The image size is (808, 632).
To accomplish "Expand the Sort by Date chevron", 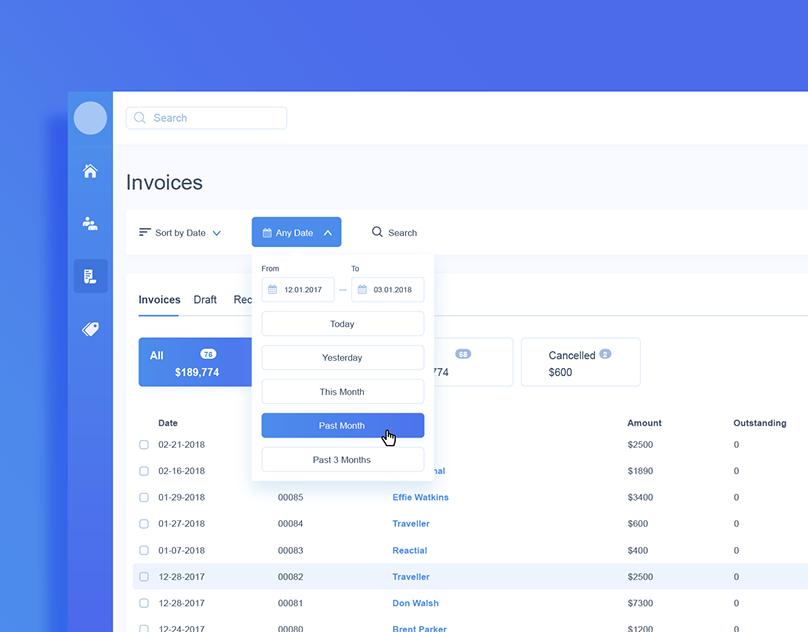I will (217, 233).
